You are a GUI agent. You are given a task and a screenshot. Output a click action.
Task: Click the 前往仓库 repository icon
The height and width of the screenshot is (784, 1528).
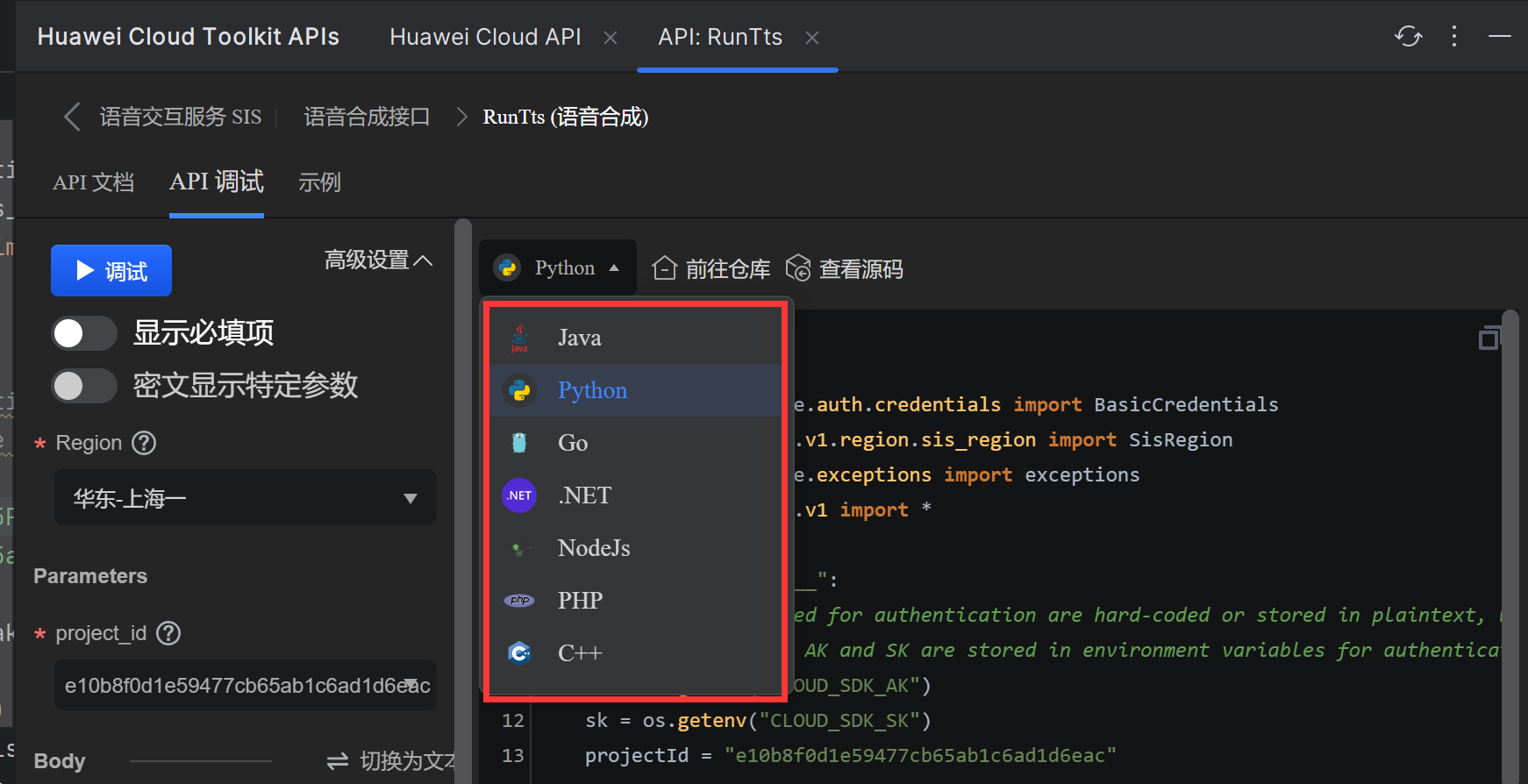coord(665,268)
